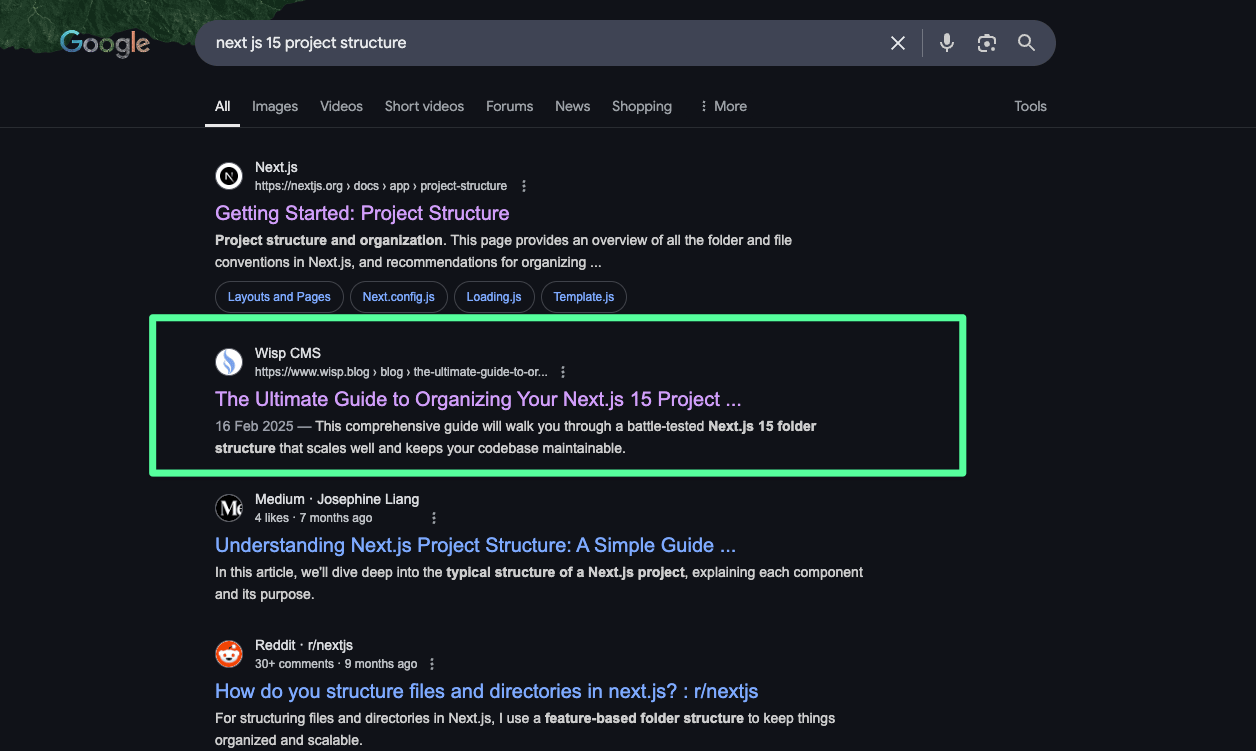
Task: Click 4 likes · 7 months ago text
Action: [x=313, y=518]
